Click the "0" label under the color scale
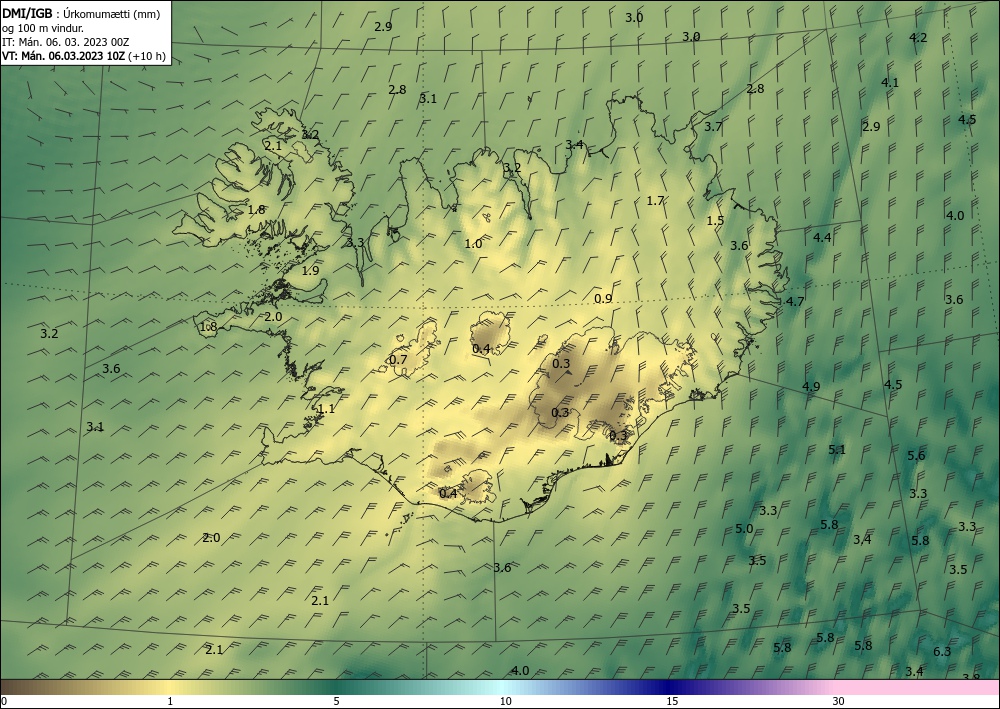This screenshot has width=1000, height=709. tap(4, 701)
